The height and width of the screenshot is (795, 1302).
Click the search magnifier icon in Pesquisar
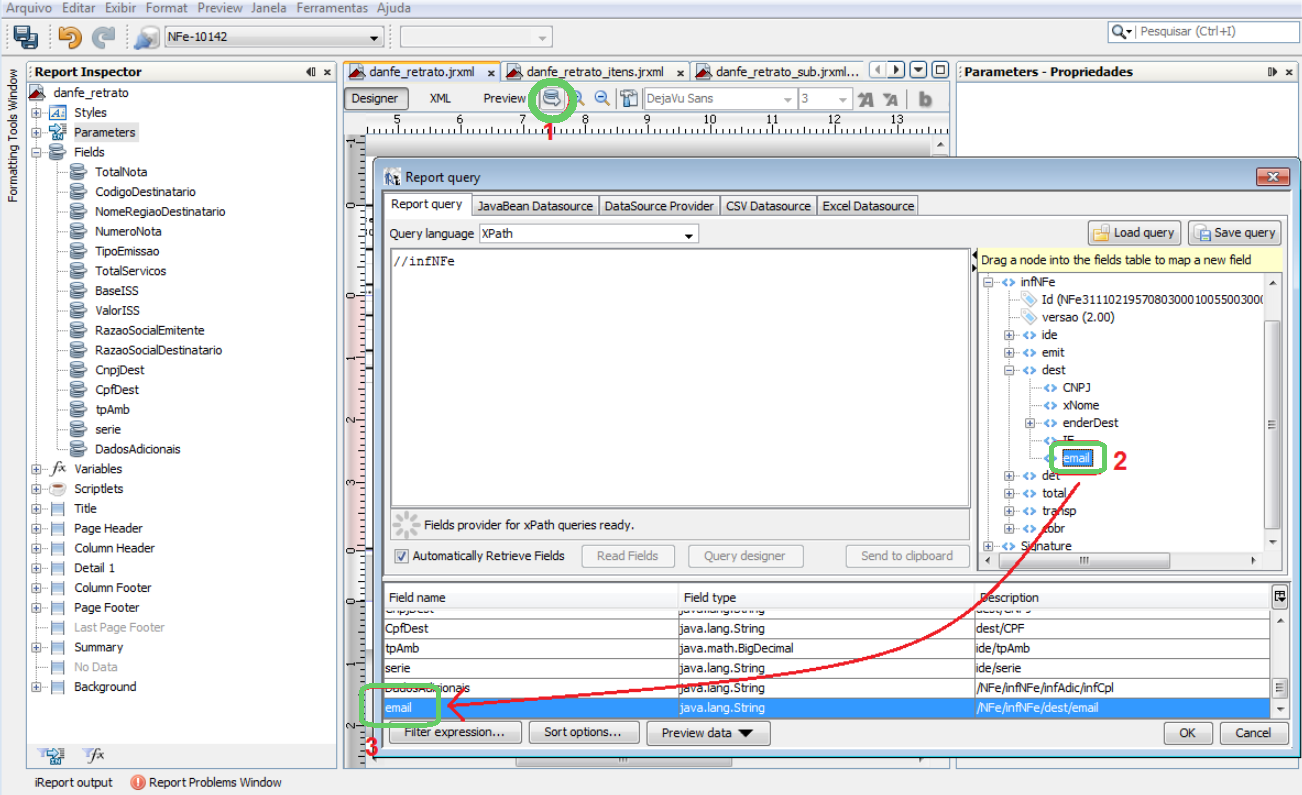(x=1121, y=32)
